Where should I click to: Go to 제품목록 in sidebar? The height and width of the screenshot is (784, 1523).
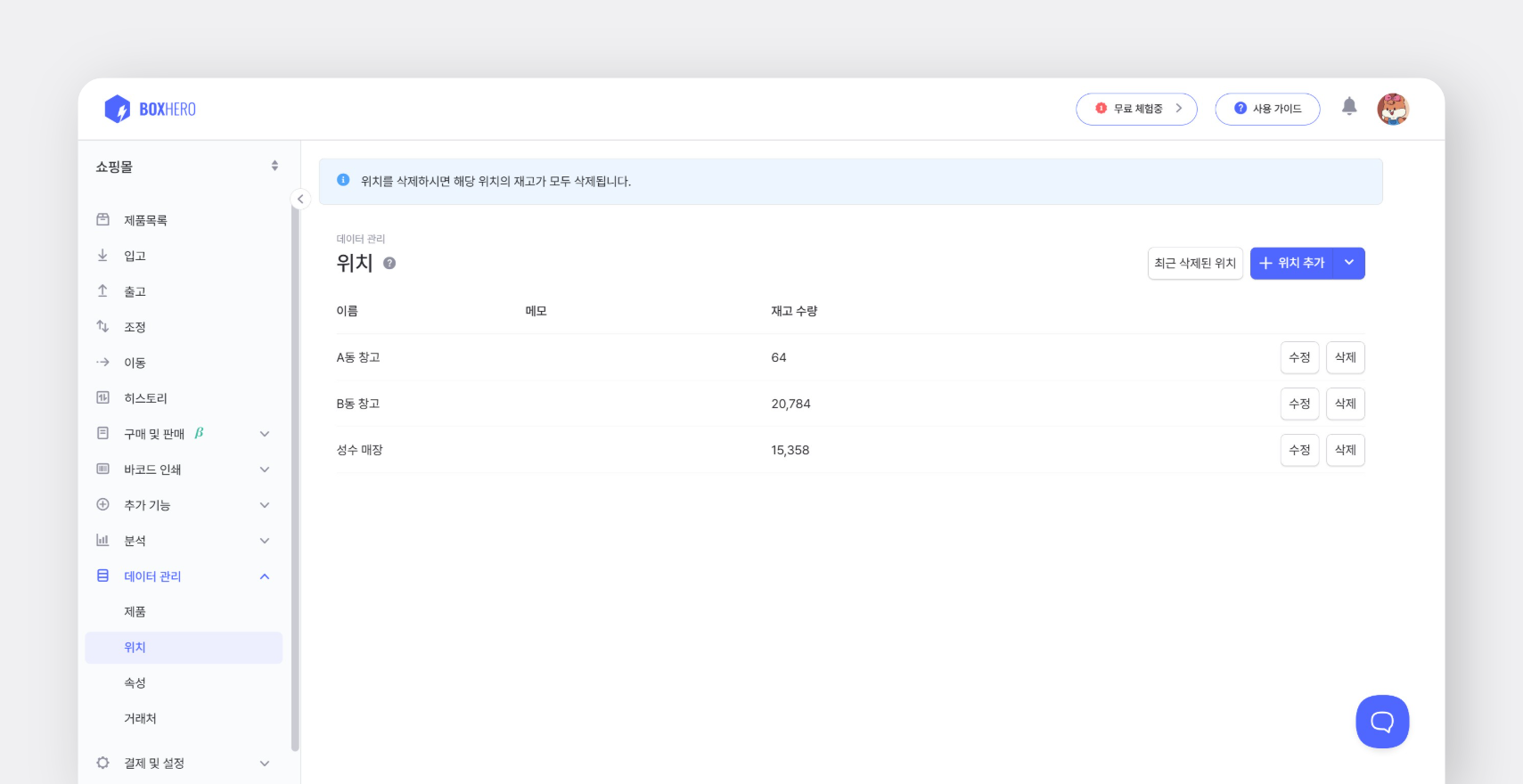click(x=145, y=220)
